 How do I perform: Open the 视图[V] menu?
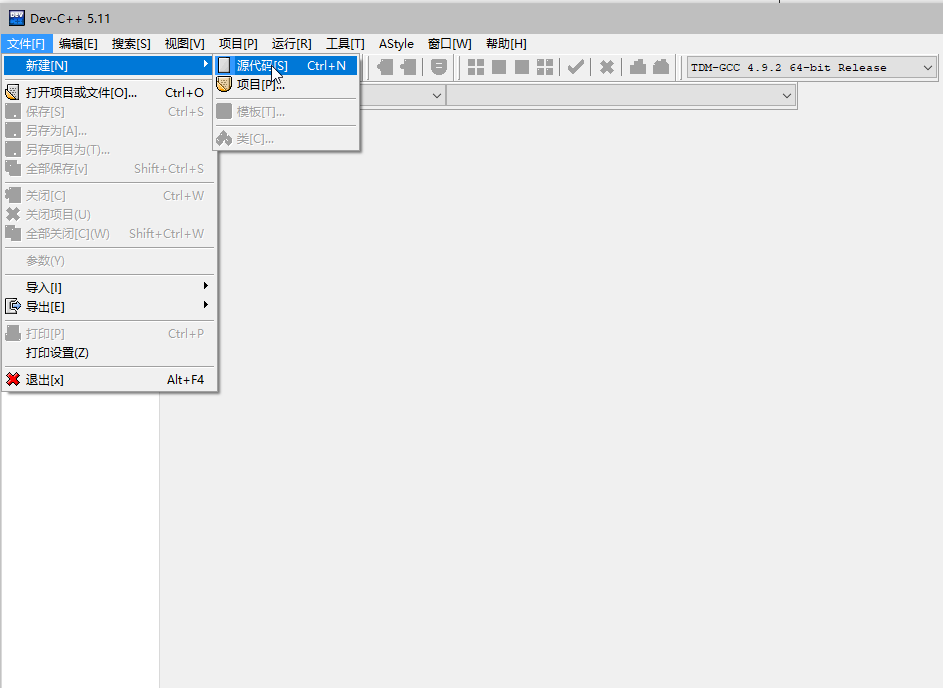pos(185,43)
